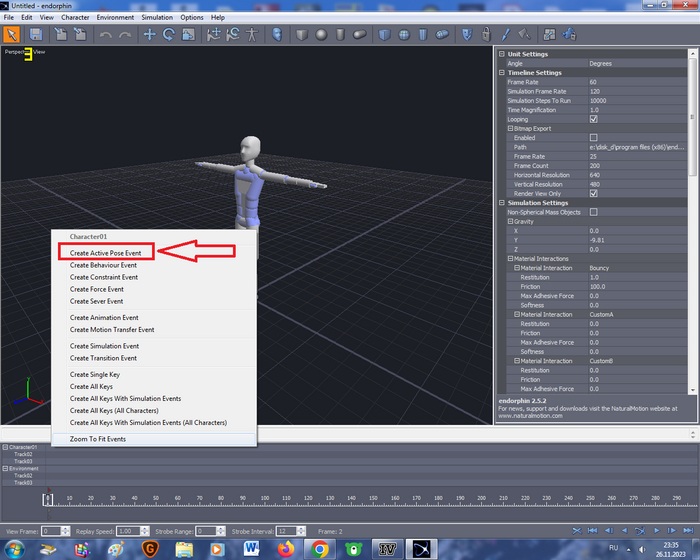Click the Replay Speed input field
The image size is (700, 560).
(x=127, y=530)
